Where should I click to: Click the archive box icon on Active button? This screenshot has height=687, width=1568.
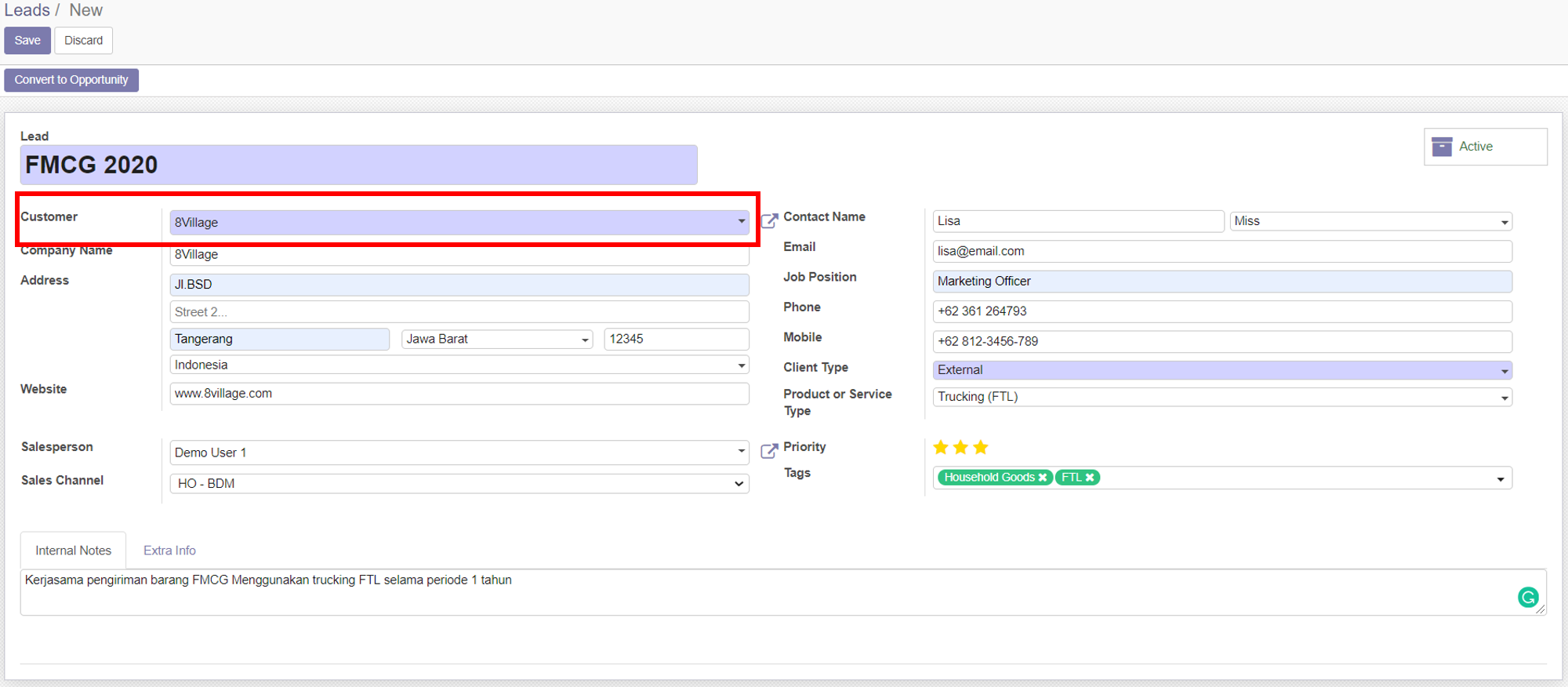tap(1442, 147)
